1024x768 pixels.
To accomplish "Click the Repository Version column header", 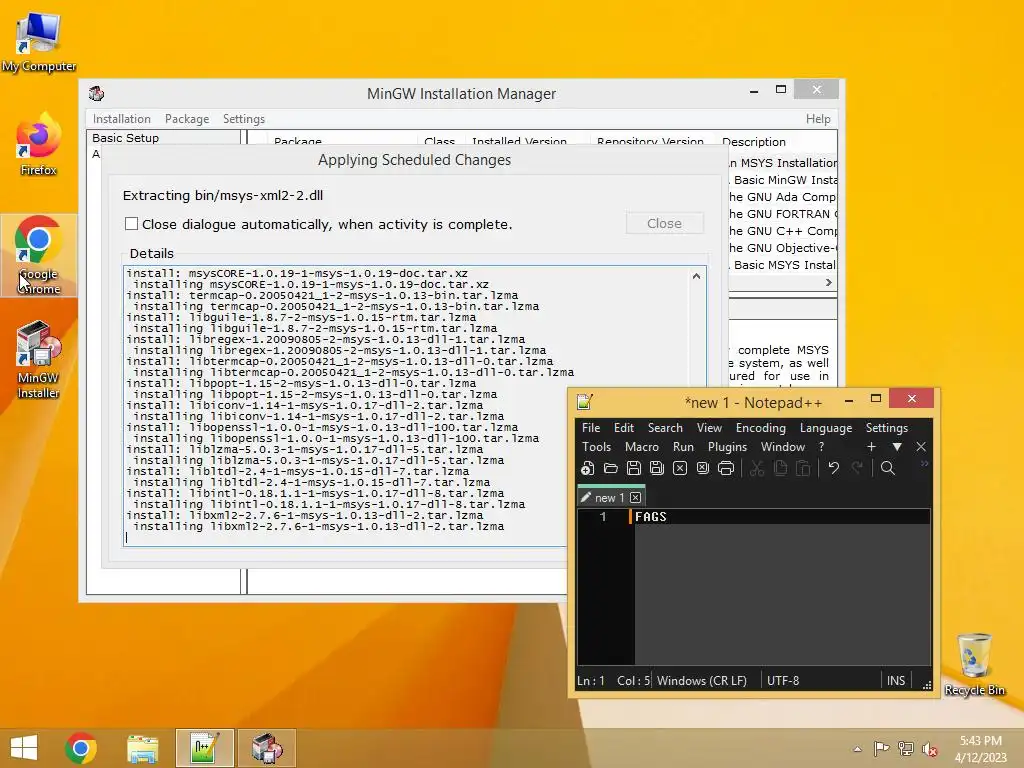I will coord(650,141).
